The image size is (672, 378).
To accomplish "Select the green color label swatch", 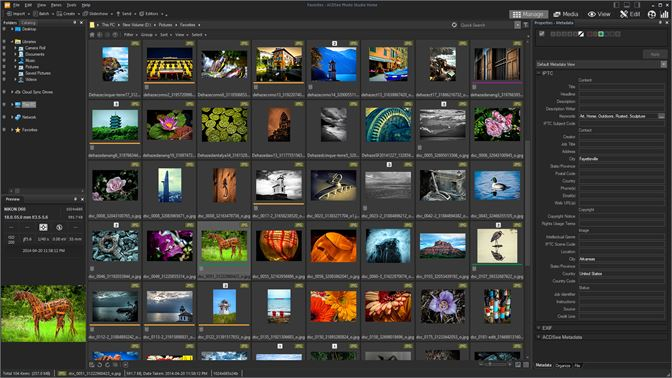I will pyautogui.click(x=601, y=34).
